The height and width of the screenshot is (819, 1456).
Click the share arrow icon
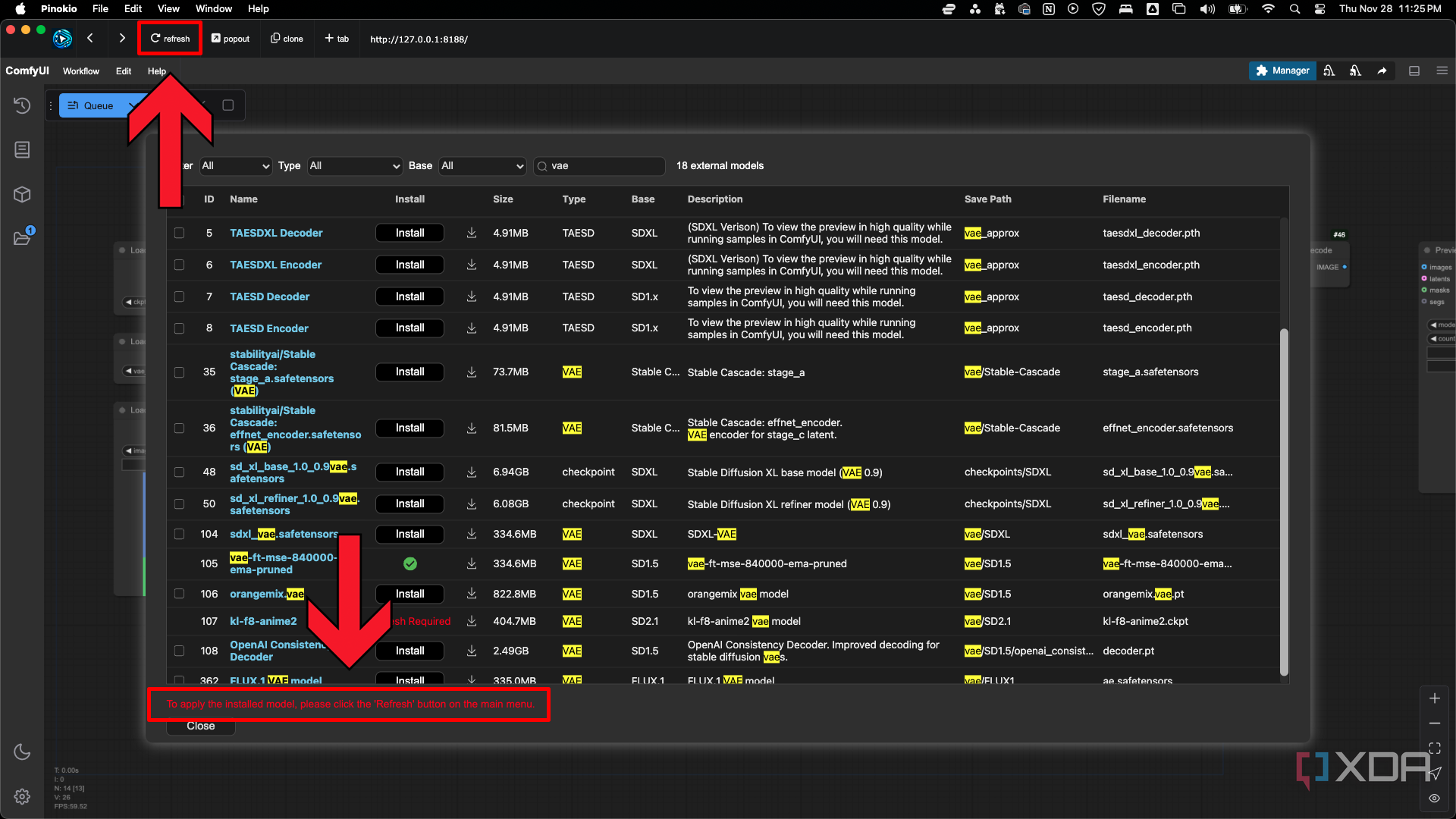pyautogui.click(x=1382, y=71)
